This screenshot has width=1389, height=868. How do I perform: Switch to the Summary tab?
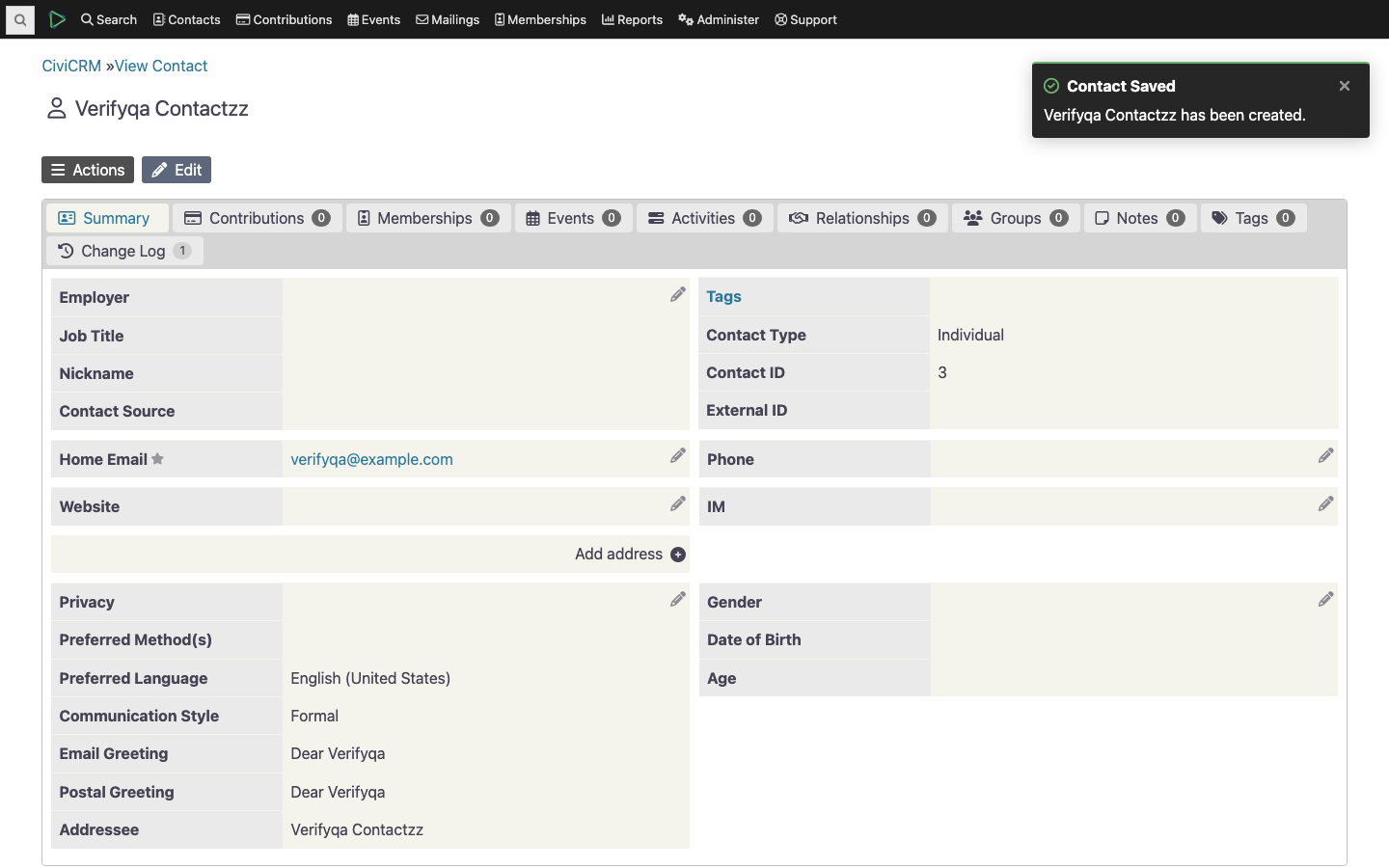click(x=107, y=218)
